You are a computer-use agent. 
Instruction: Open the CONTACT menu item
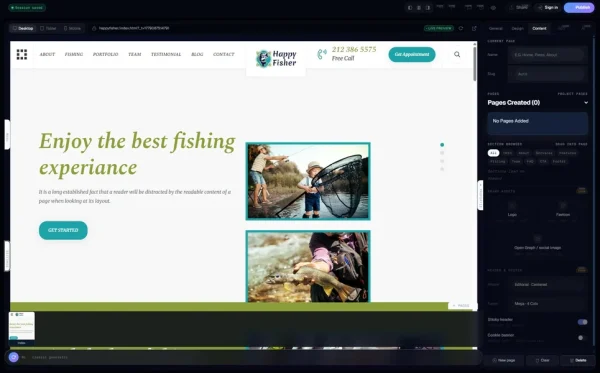click(x=224, y=54)
